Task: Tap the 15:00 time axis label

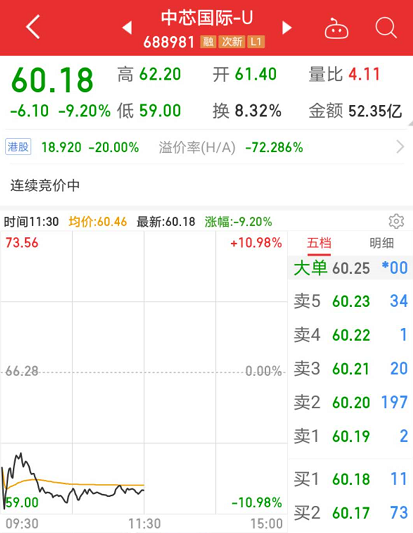Action: pos(266,524)
